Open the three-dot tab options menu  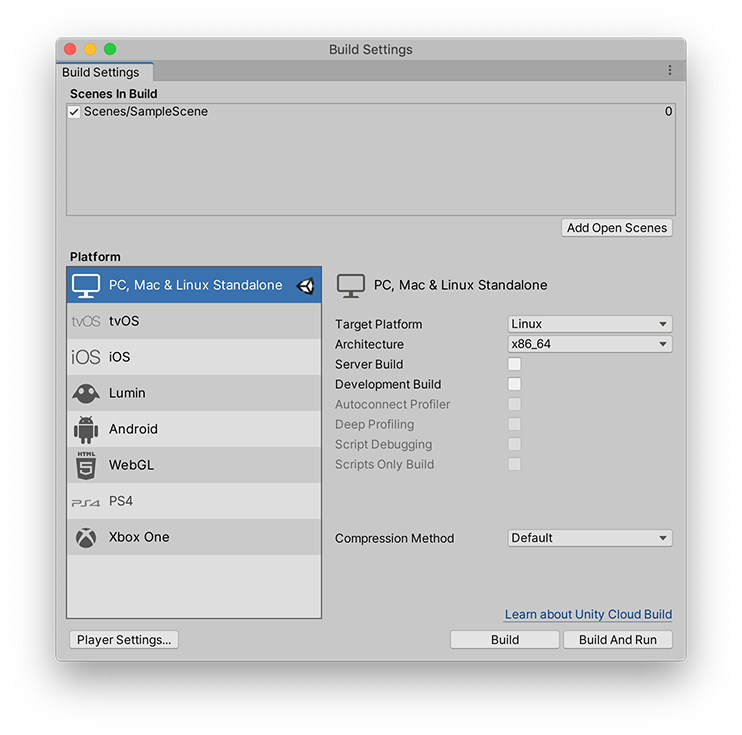pyautogui.click(x=670, y=70)
